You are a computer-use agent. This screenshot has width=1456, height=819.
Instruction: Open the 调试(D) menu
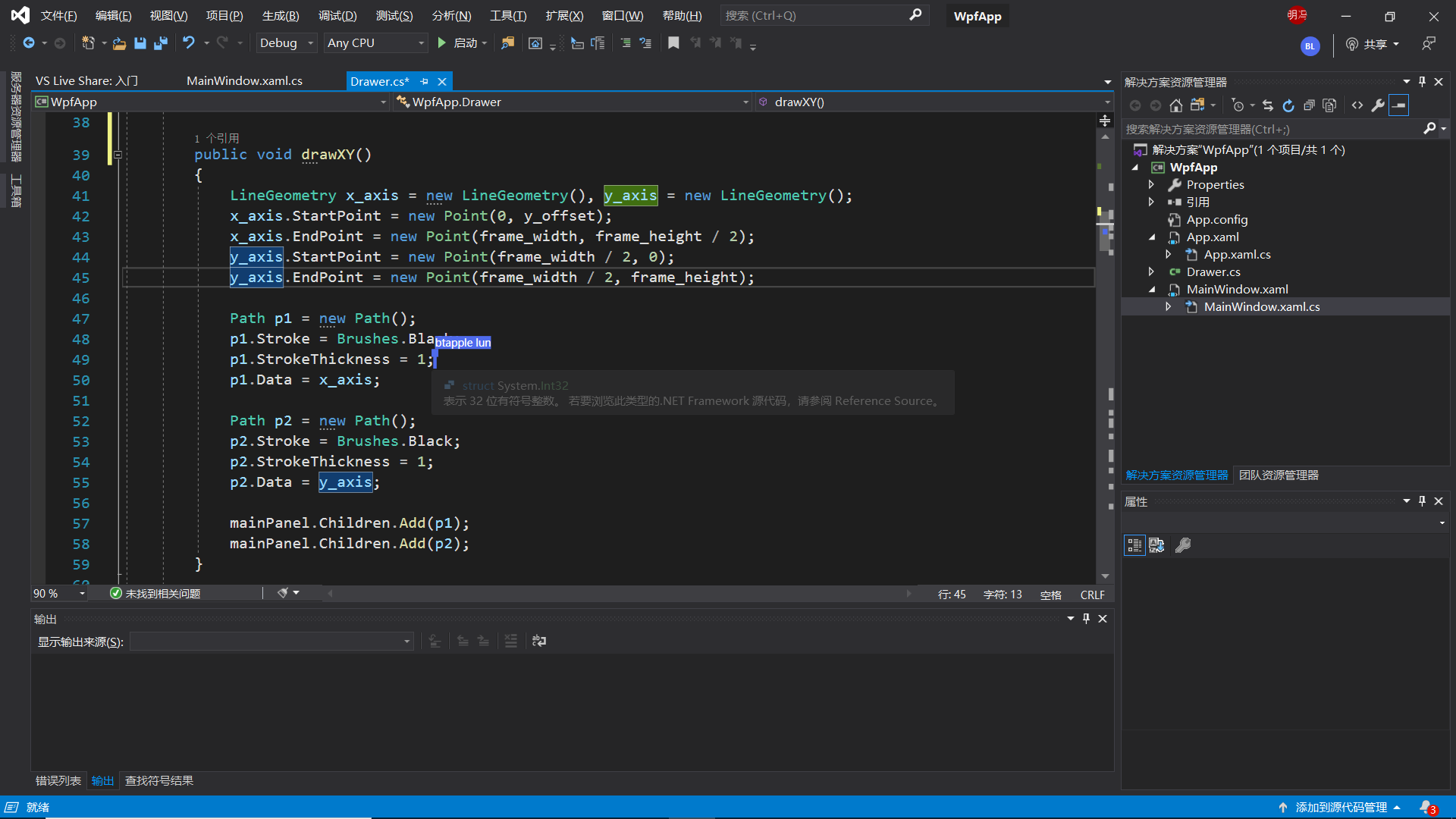(x=337, y=16)
